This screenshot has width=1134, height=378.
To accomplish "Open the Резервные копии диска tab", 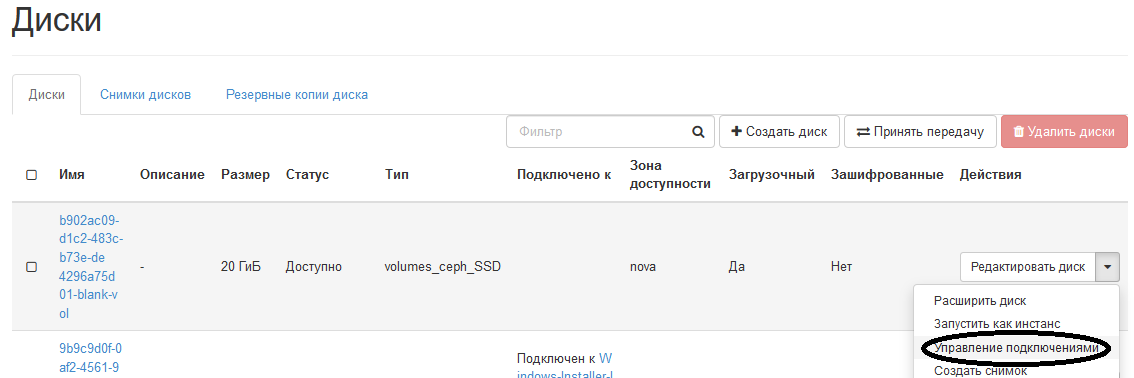I will point(297,95).
